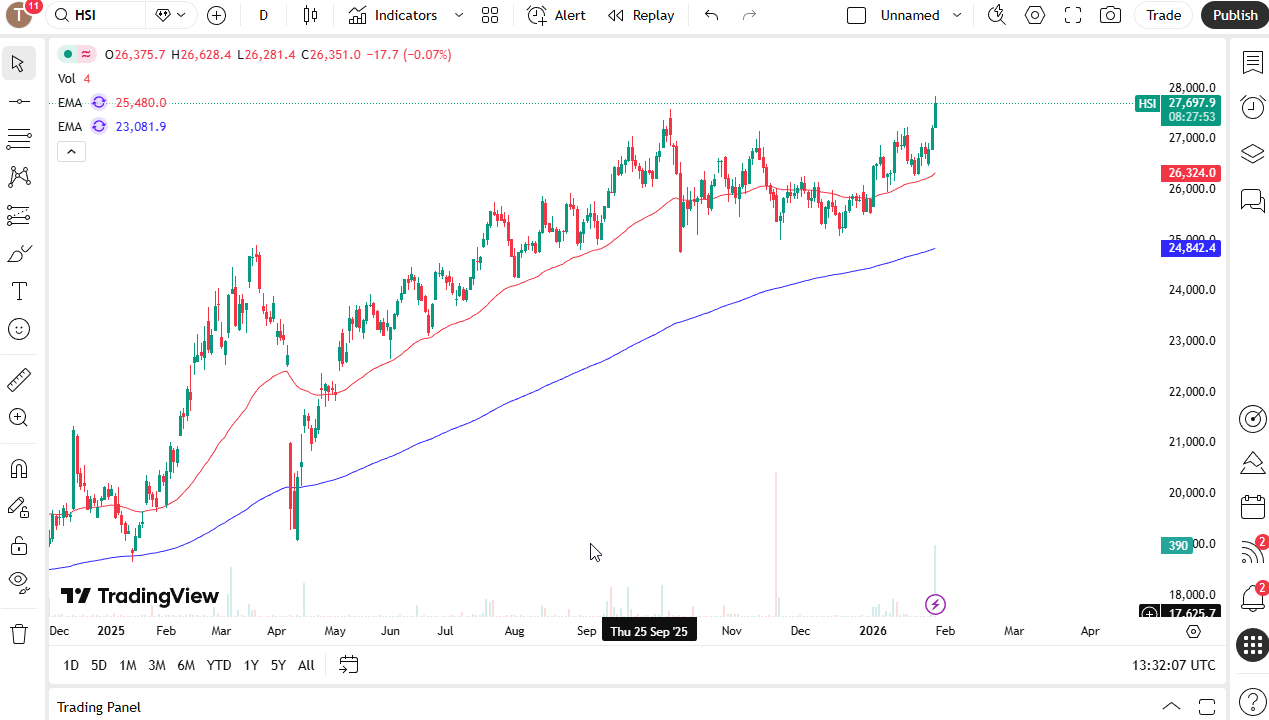The height and width of the screenshot is (720, 1269).
Task: Activate the zoom in tool
Action: (18, 418)
